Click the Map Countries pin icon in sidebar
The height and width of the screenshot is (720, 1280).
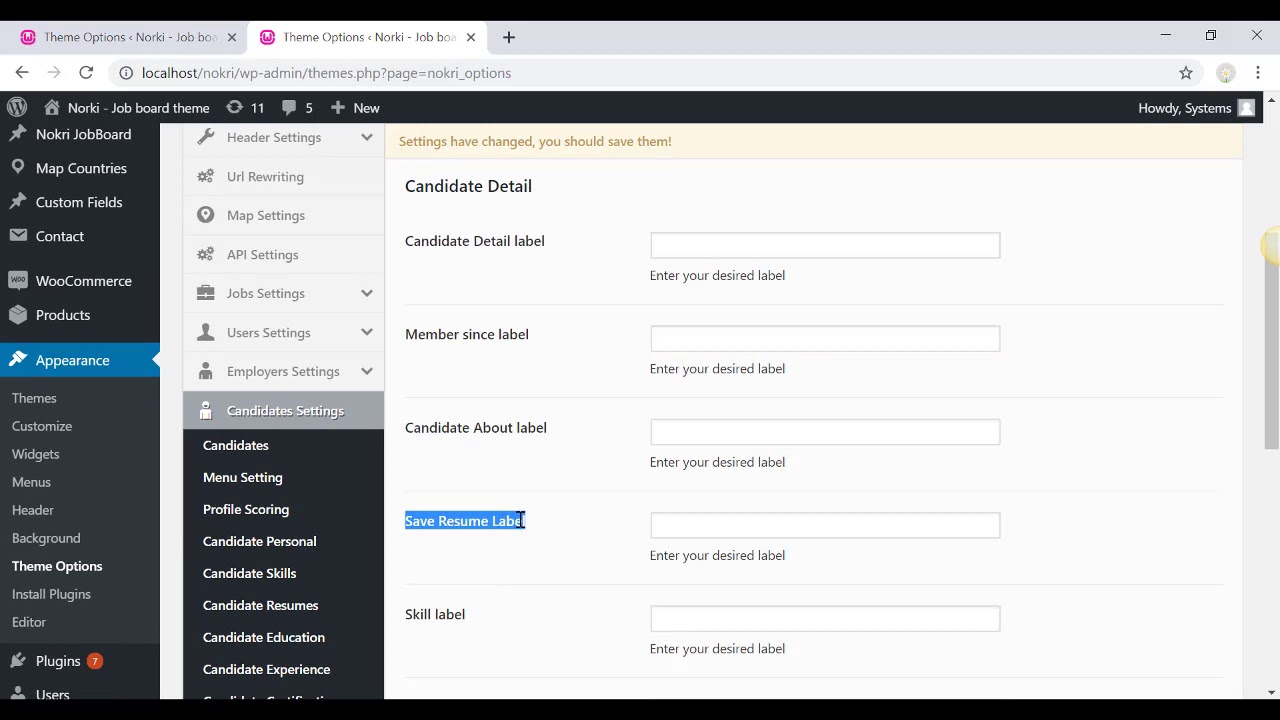tap(18, 167)
